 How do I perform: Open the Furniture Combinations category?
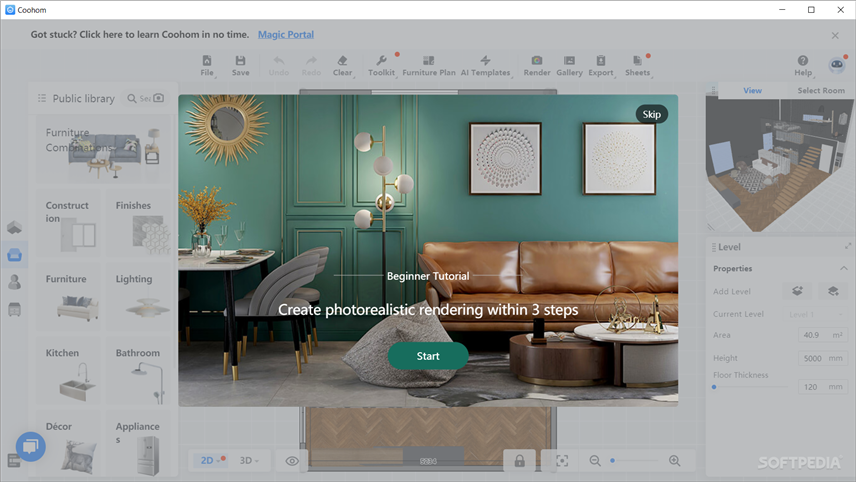pos(104,150)
